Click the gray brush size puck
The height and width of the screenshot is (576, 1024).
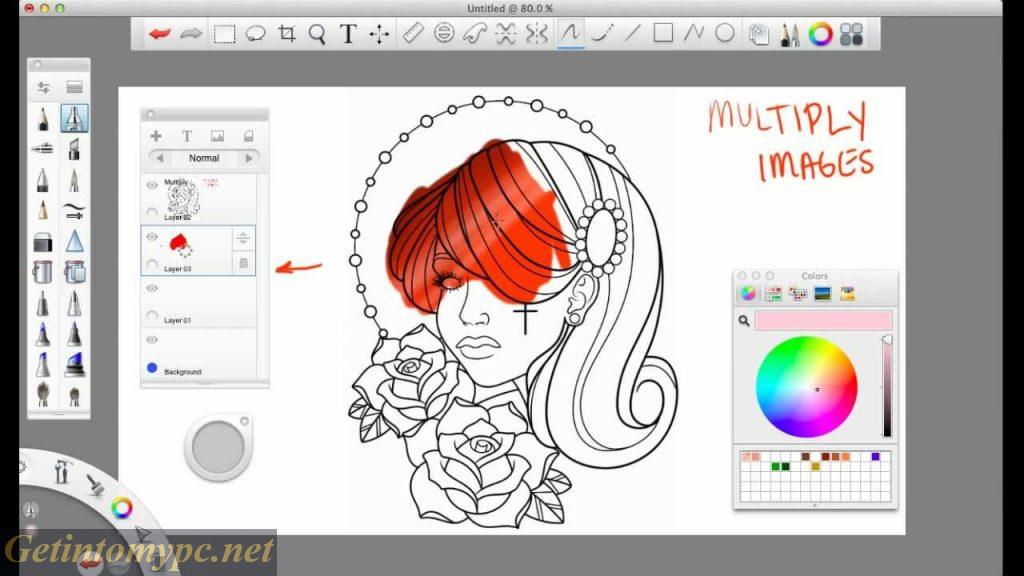218,447
